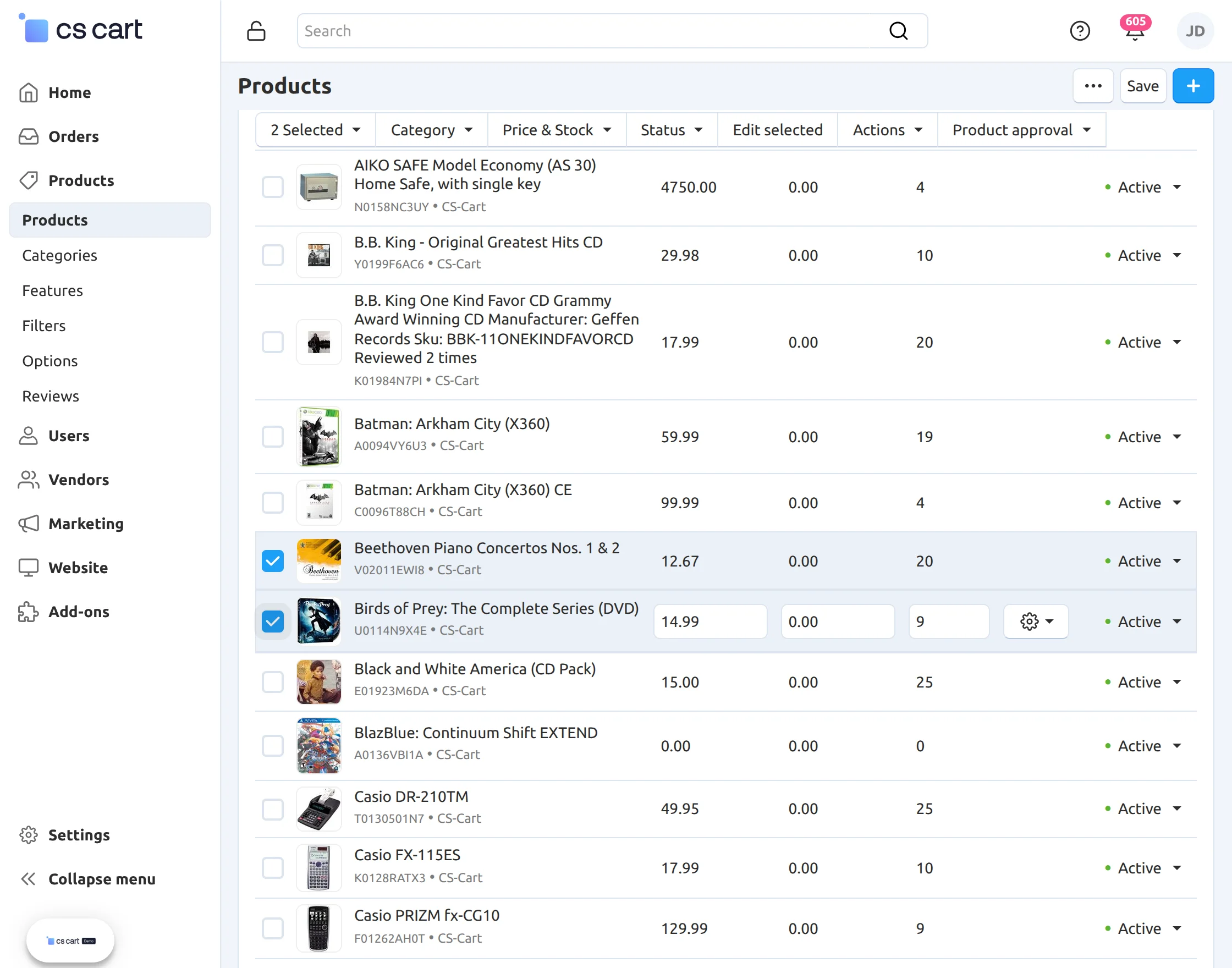Click the cs cart logo

tap(80, 29)
